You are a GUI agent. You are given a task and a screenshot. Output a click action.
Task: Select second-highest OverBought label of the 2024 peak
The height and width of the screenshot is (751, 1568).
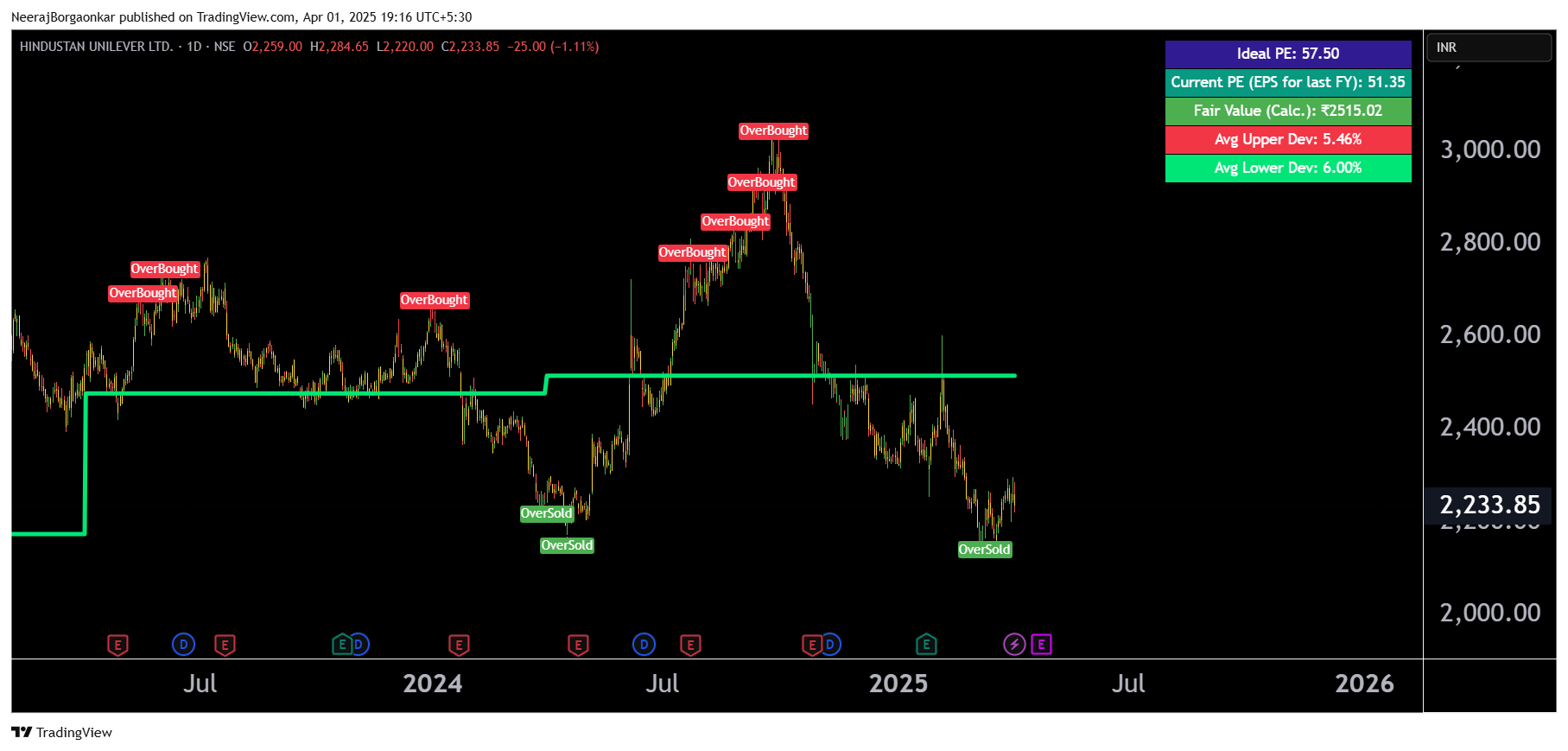pyautogui.click(x=761, y=182)
